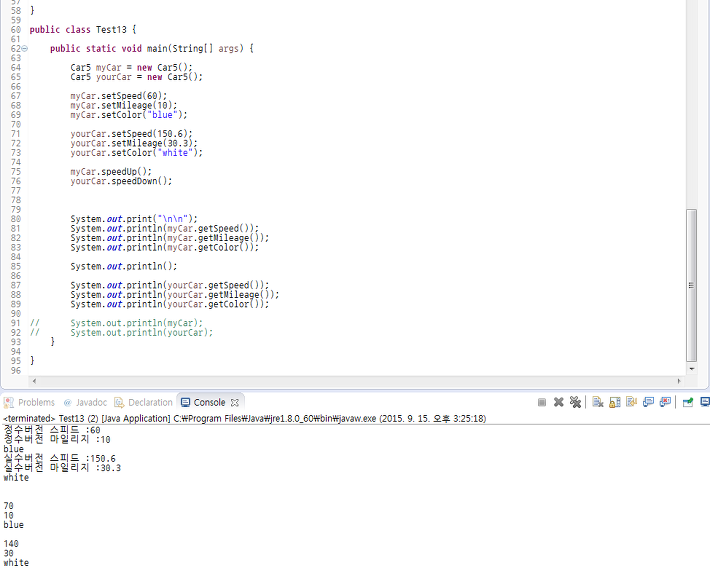Click println(myCar.getMileage()) on line 82
This screenshot has width=710, height=576.
(x=170, y=238)
